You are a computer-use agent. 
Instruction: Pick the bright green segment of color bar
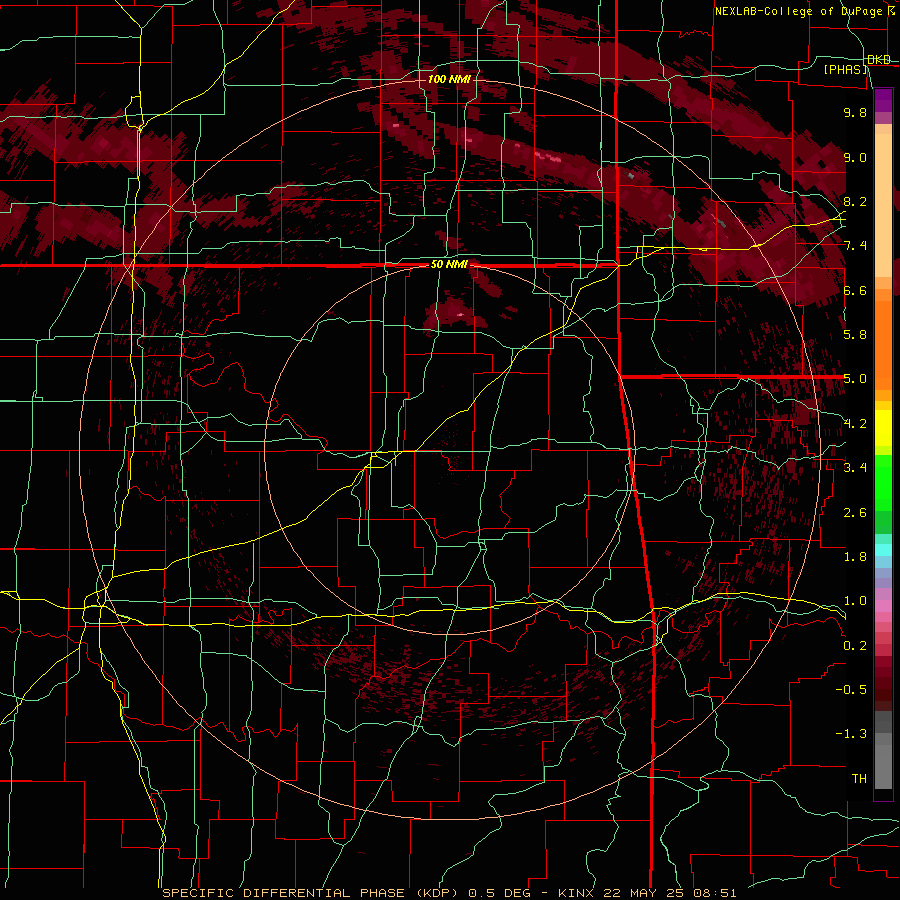(883, 483)
